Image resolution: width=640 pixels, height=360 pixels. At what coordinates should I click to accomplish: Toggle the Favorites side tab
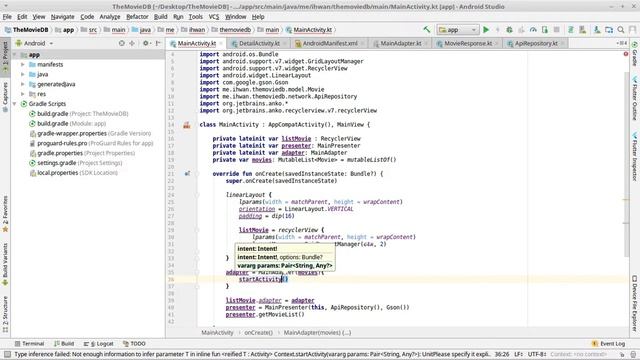pyautogui.click(x=5, y=214)
